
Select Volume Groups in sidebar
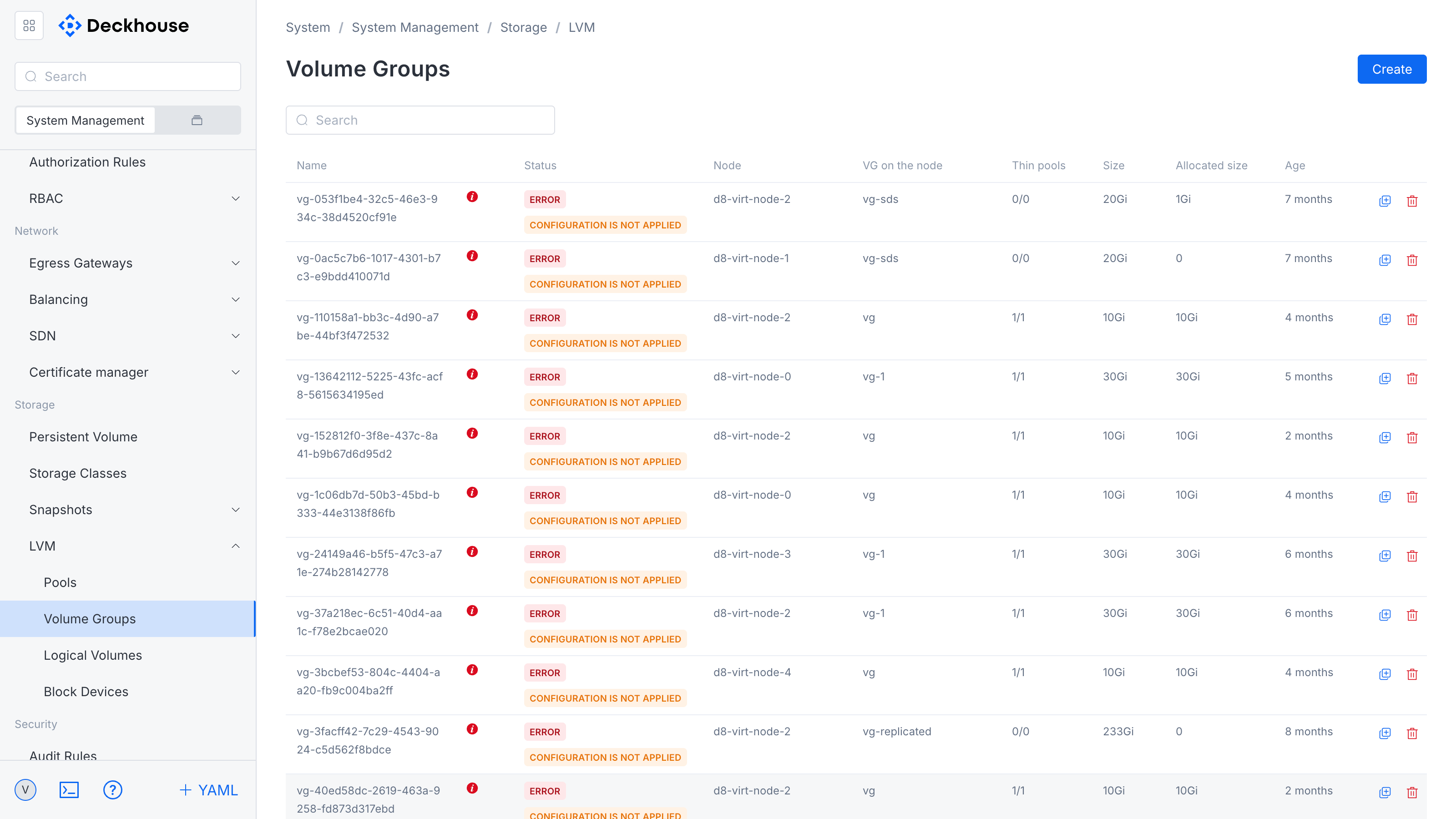(128, 619)
